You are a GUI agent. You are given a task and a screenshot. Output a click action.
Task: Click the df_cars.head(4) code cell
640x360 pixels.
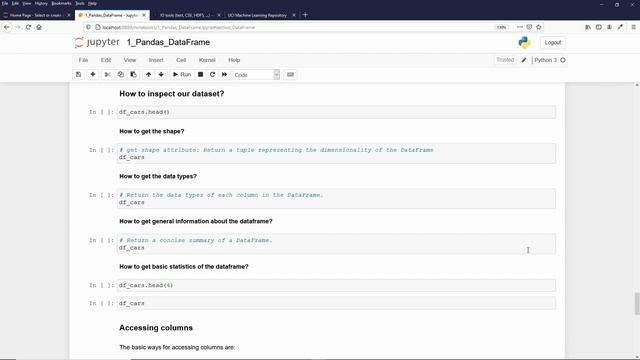[x=336, y=285]
